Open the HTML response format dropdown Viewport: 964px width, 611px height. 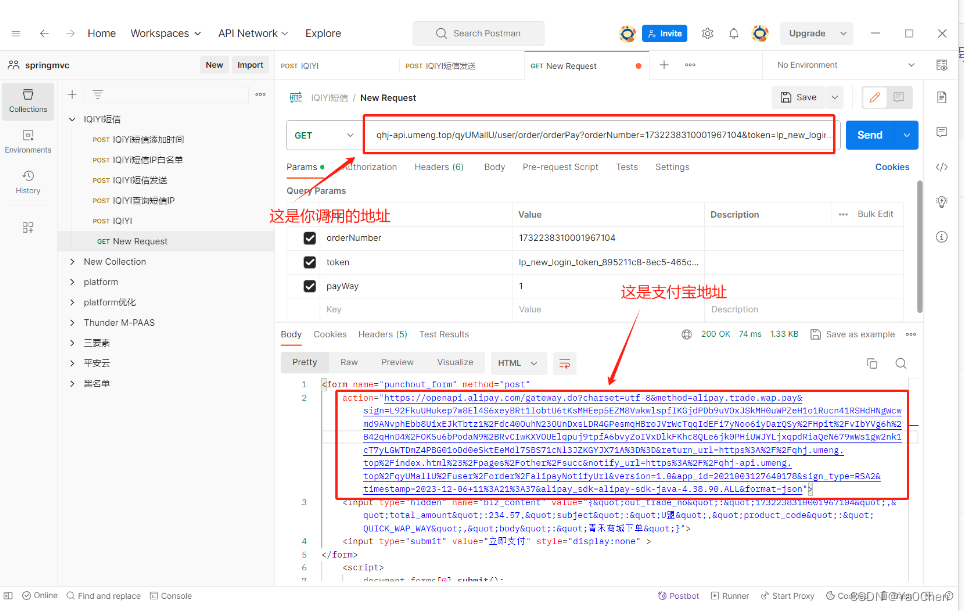point(517,363)
